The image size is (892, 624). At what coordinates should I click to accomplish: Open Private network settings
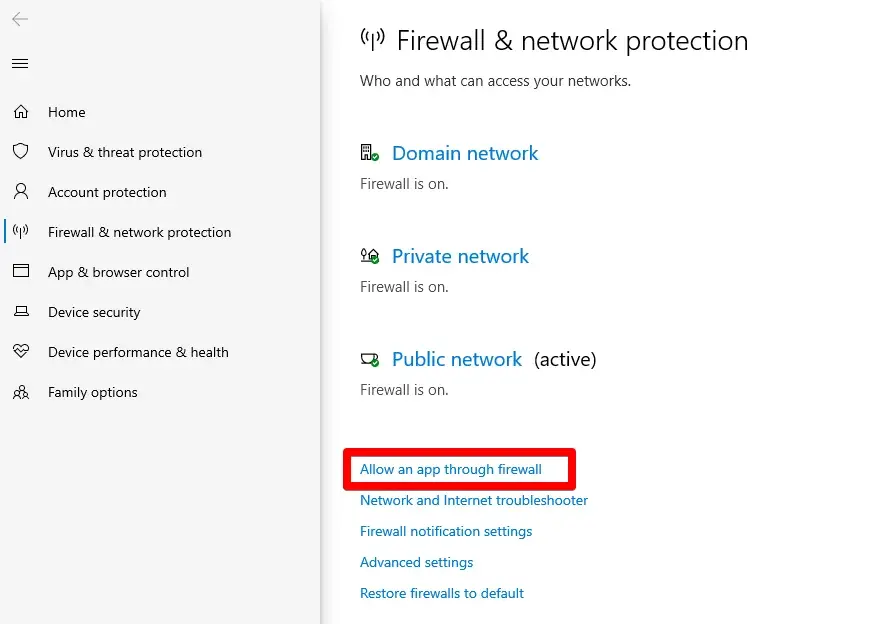460,256
